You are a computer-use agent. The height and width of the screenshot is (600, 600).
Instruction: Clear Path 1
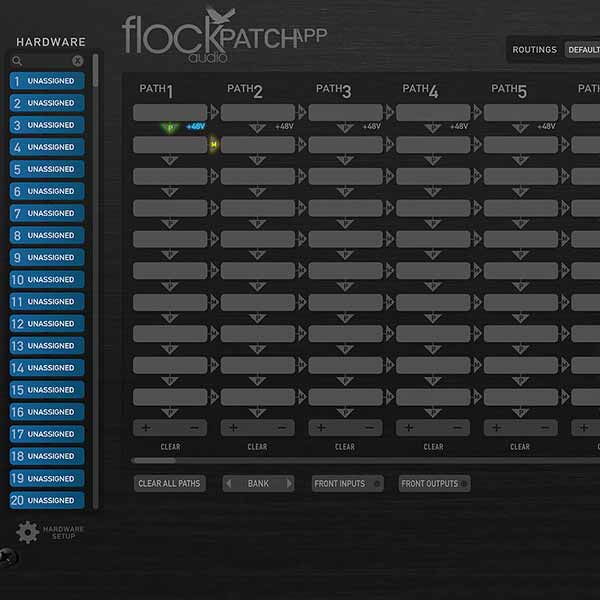point(170,447)
